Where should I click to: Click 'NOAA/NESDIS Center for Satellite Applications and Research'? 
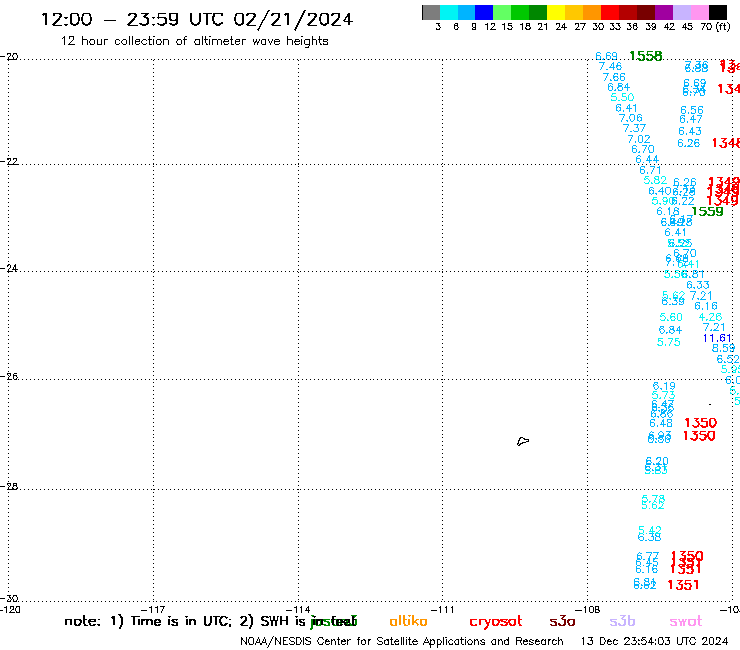tap(402, 642)
